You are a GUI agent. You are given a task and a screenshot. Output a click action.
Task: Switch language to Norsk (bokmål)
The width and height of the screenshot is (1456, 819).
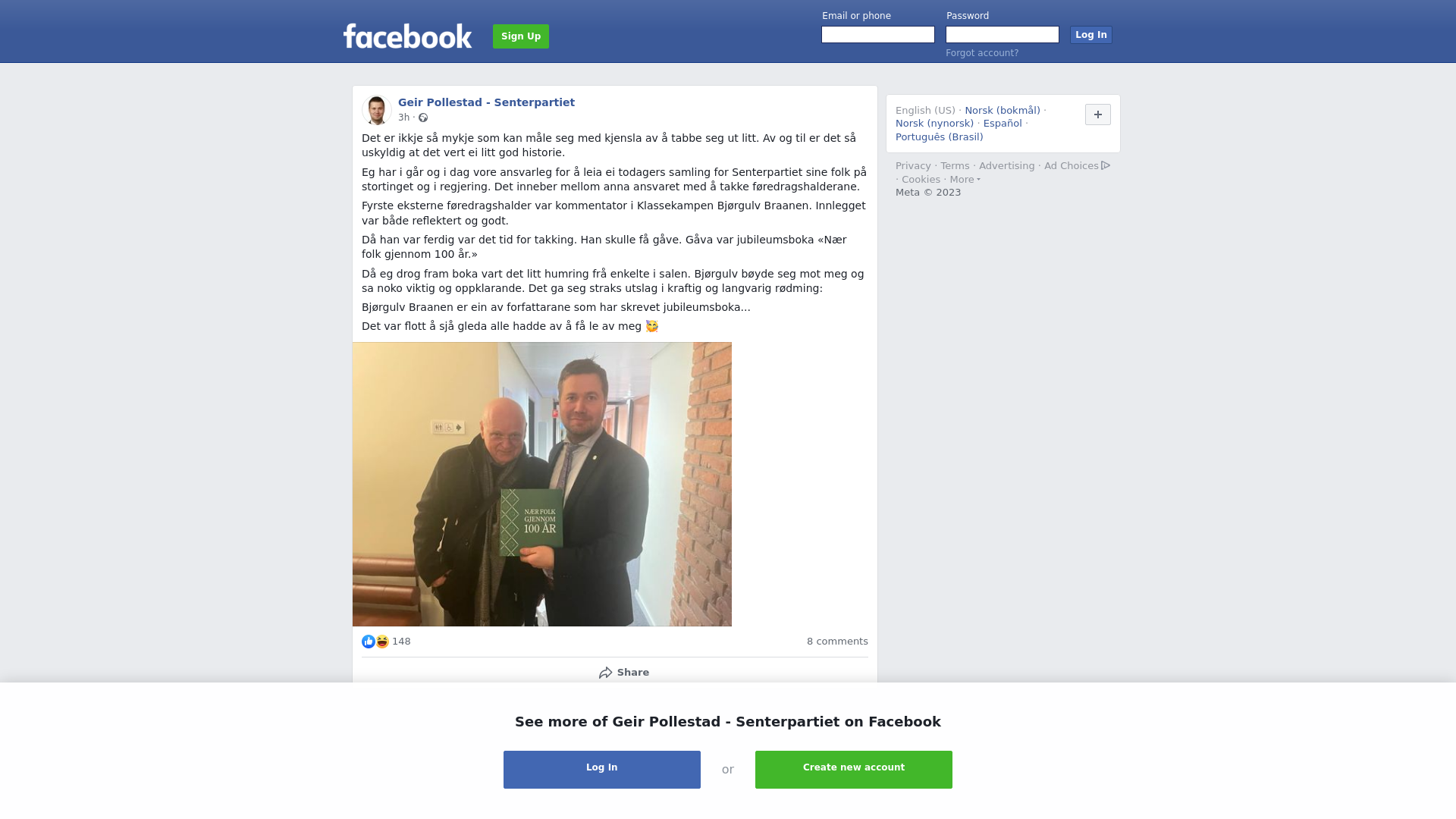[x=1003, y=111]
